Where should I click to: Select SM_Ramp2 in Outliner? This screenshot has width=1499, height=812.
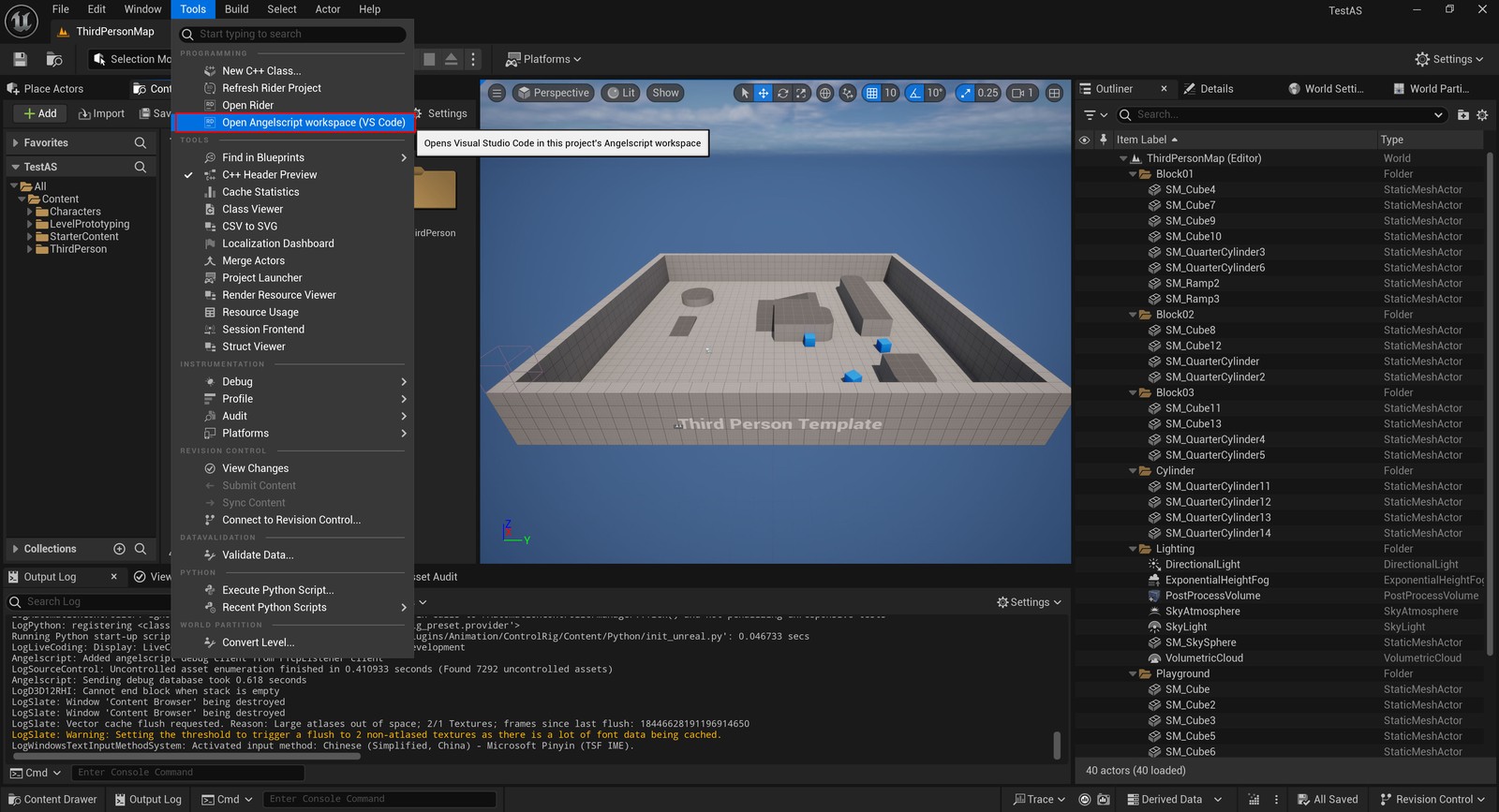click(1192, 284)
